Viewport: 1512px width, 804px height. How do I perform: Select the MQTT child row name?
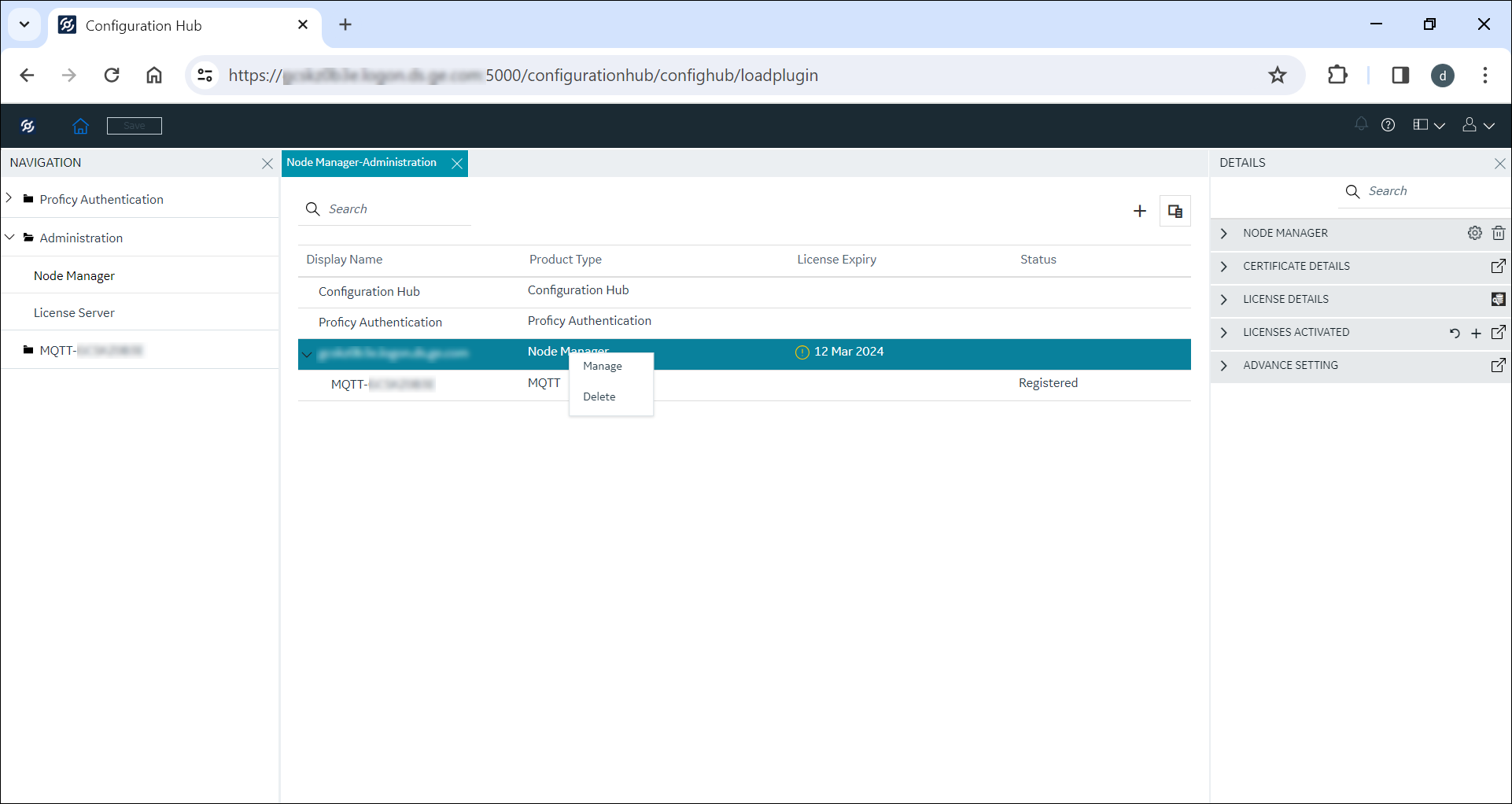(x=382, y=385)
